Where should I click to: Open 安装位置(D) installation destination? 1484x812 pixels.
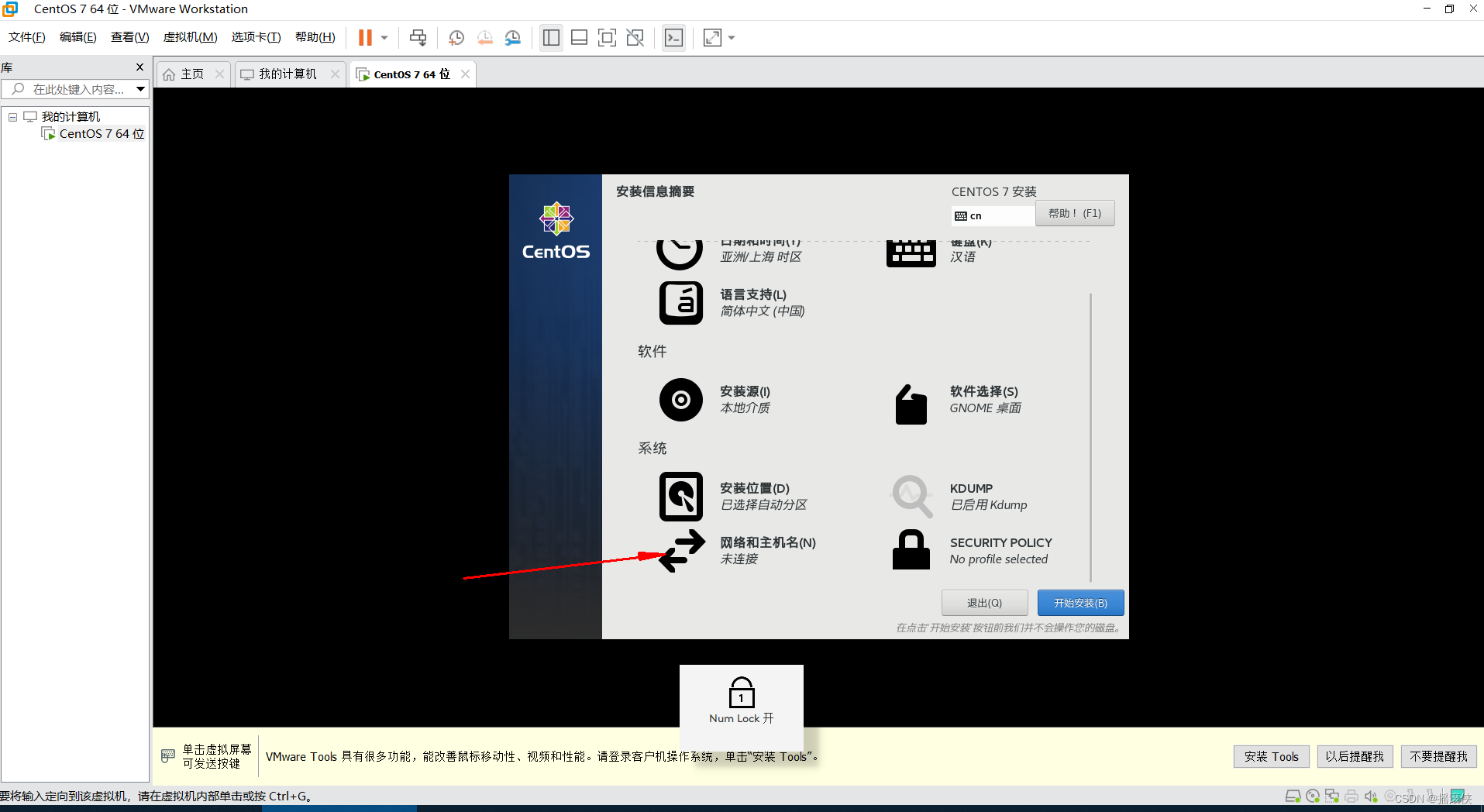732,497
